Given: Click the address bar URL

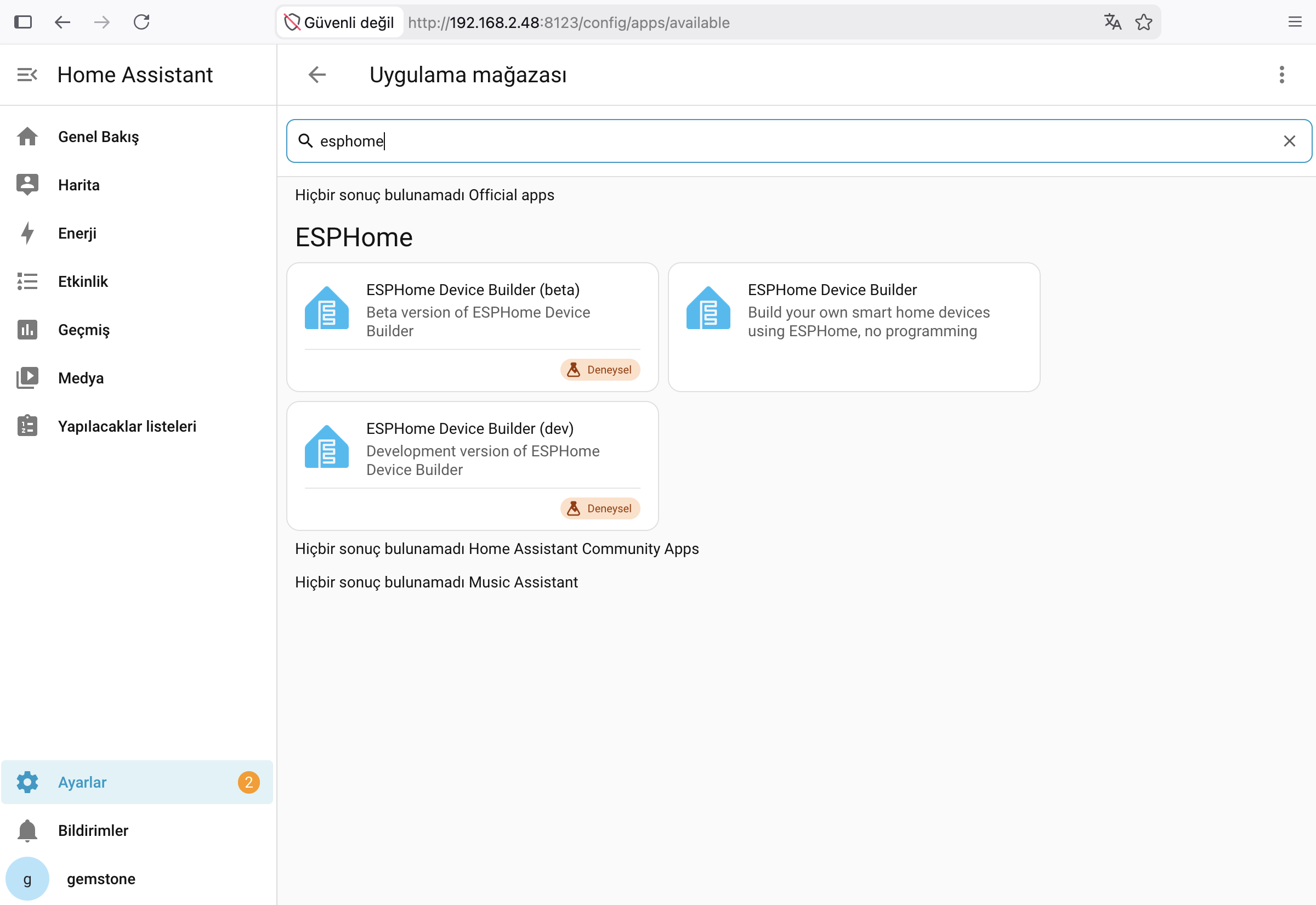Looking at the screenshot, I should (x=569, y=22).
